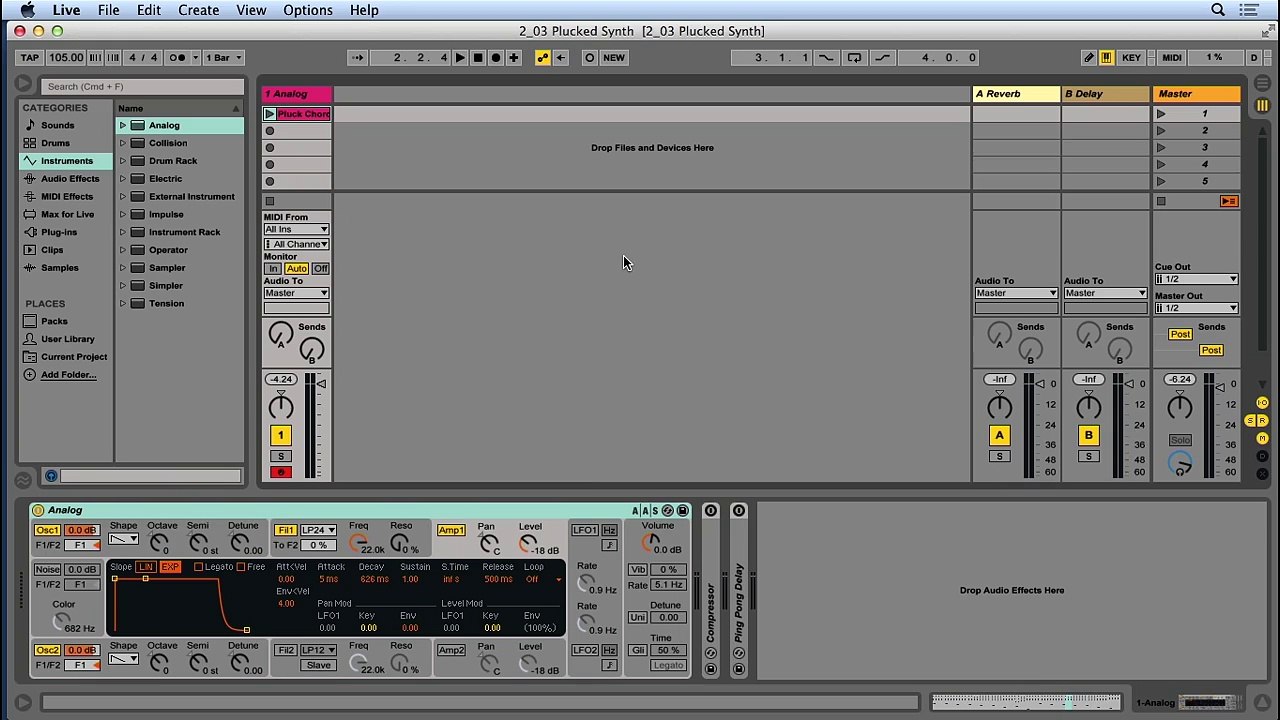Image resolution: width=1280 pixels, height=720 pixels.
Task: Enable KEY map mode
Action: [1131, 57]
